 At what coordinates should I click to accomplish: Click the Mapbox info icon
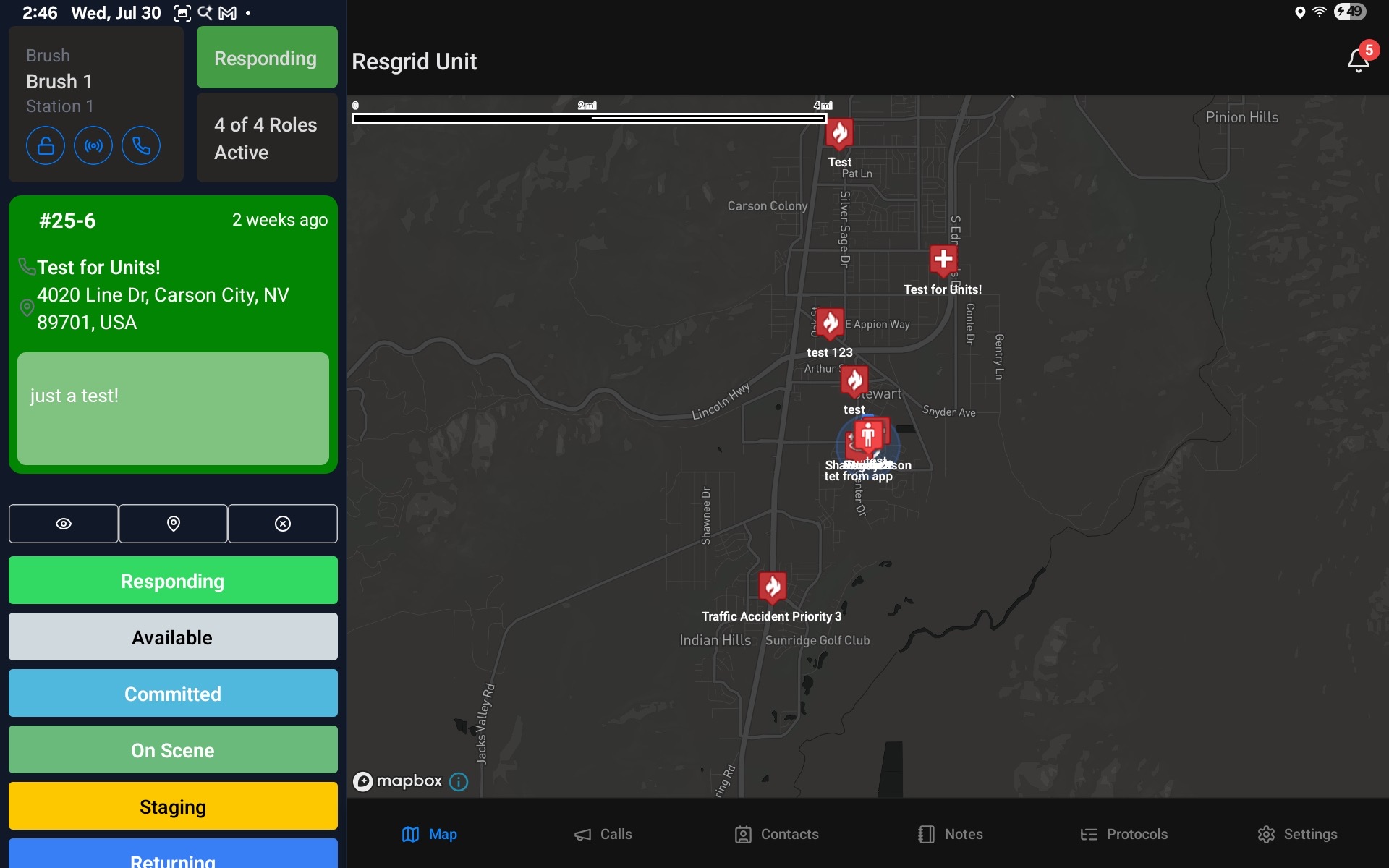[459, 782]
